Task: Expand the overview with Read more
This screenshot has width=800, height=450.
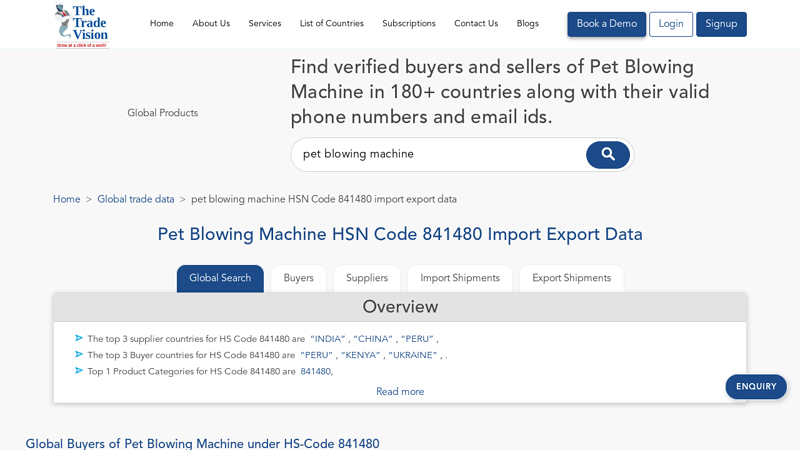Action: tap(400, 392)
